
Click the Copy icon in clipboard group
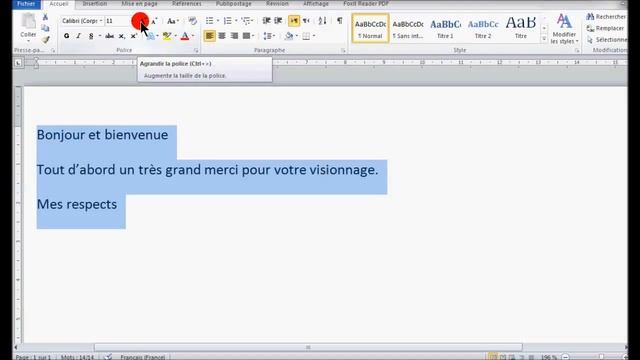45,28
